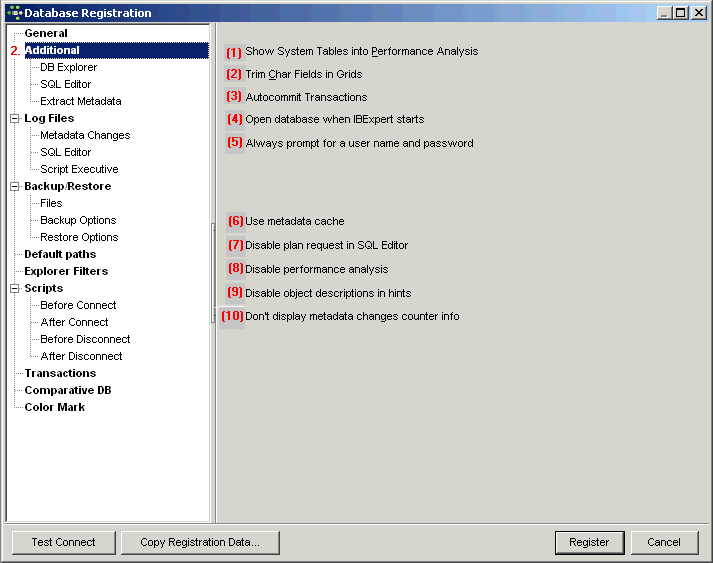Image resolution: width=713 pixels, height=563 pixels.
Task: Select Transactions in the tree
Action: pyautogui.click(x=60, y=373)
